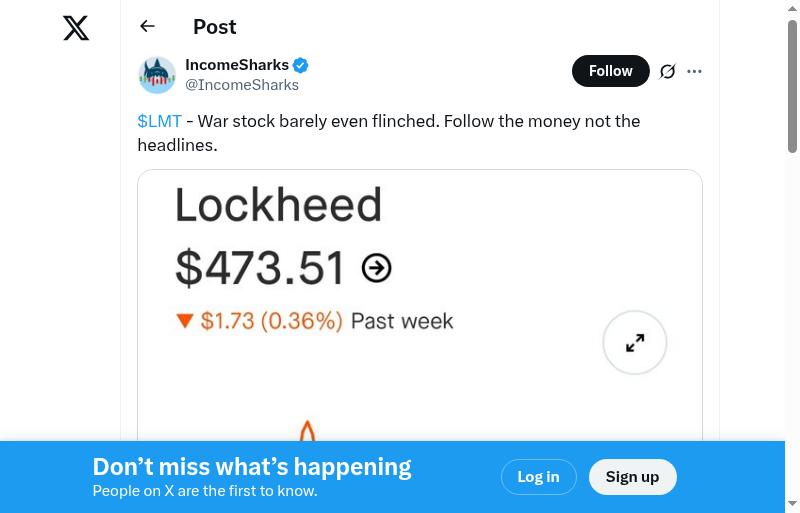Click the circled arrow beside $473.51

point(376,268)
